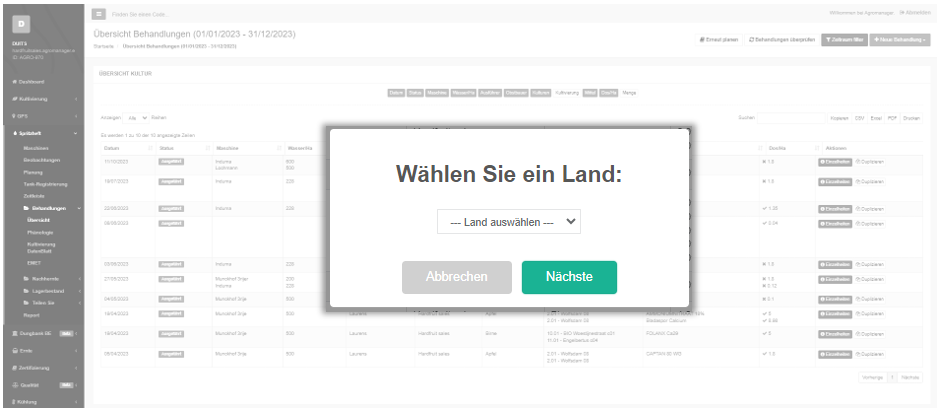The width and height of the screenshot is (945, 413).
Task: Collapse the Spritzheft sidebar menu
Action: pyautogui.click(x=42, y=133)
